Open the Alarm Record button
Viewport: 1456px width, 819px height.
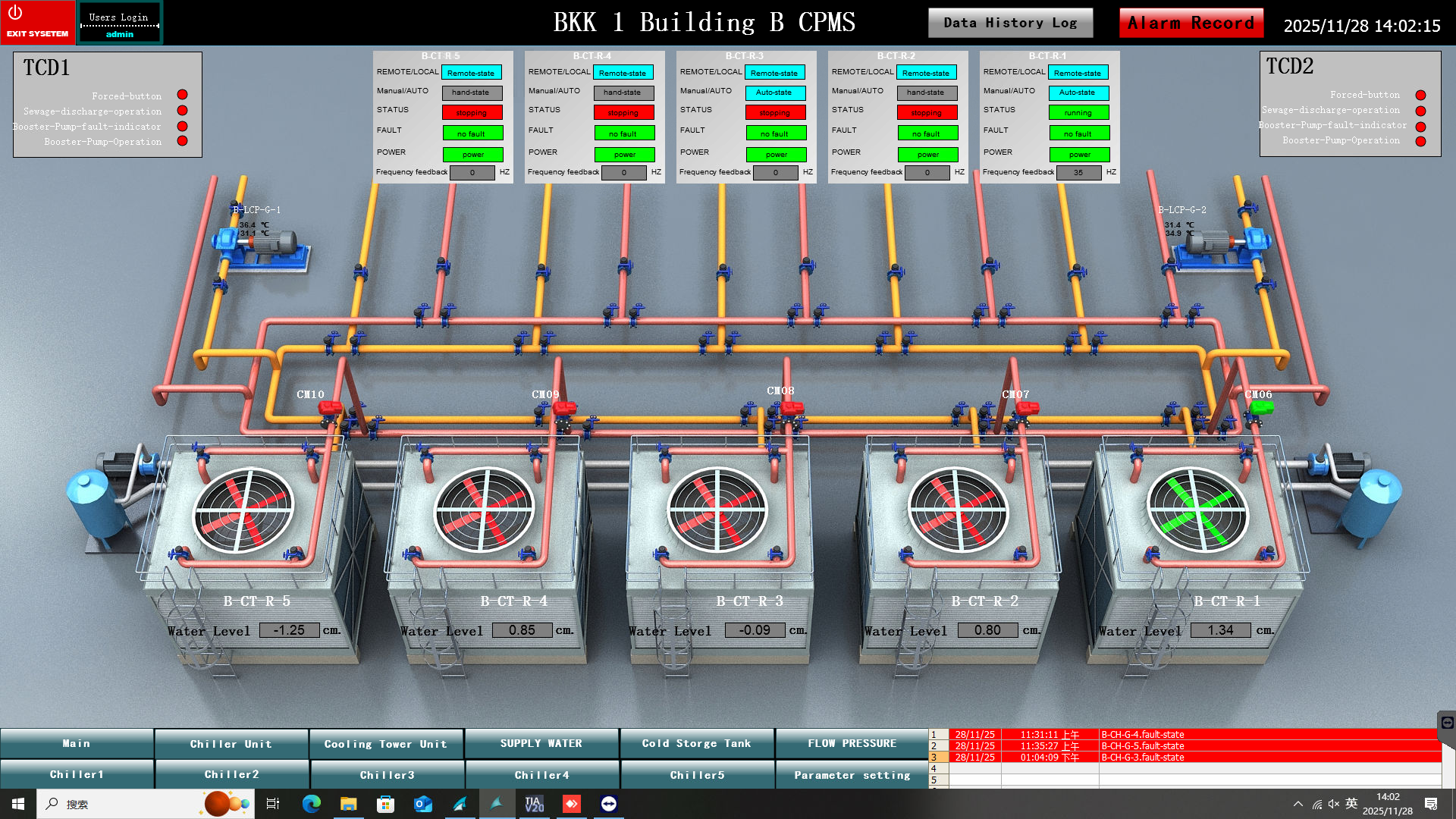(1191, 23)
